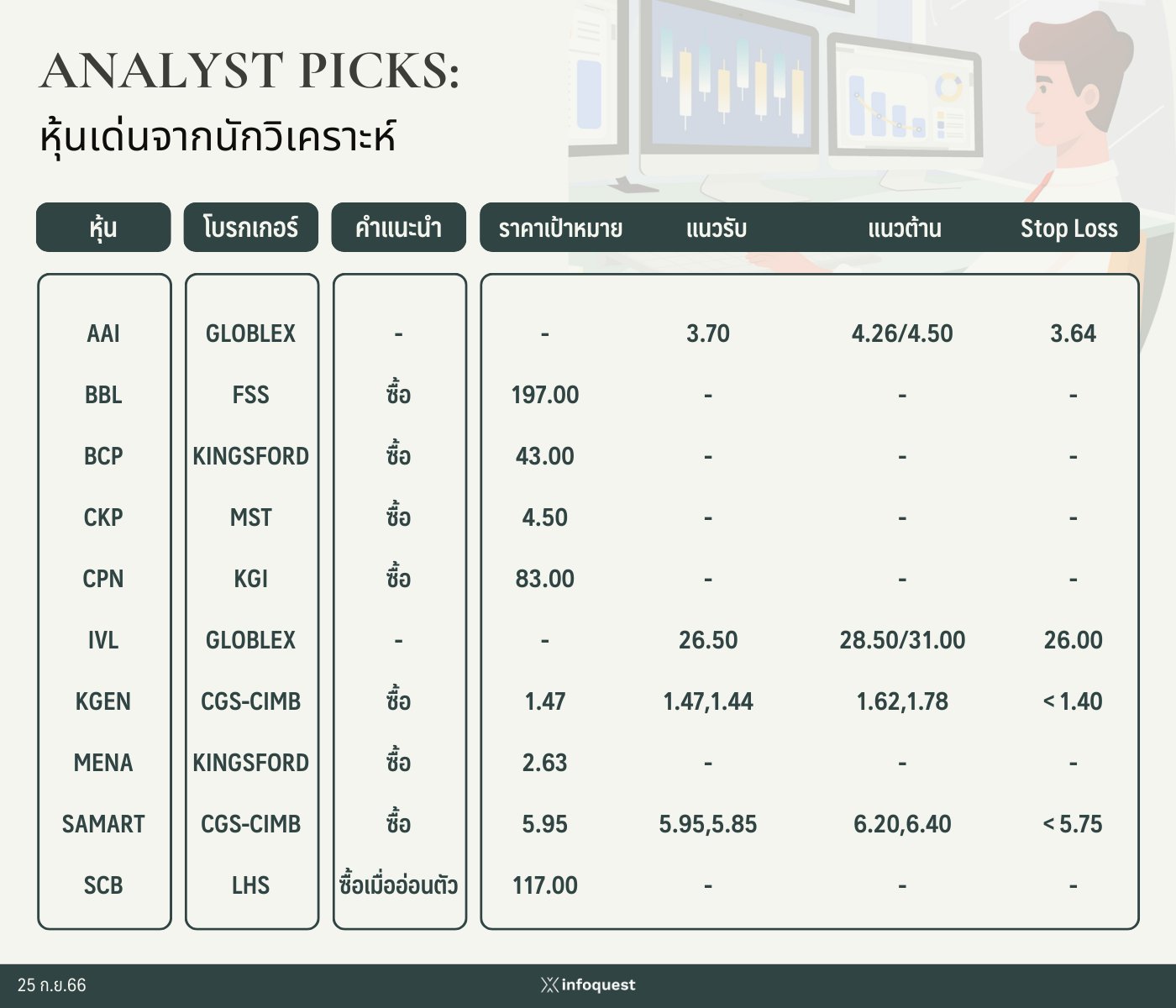1176x1008 pixels.
Task: Click the MST broker name
Action: [251, 517]
